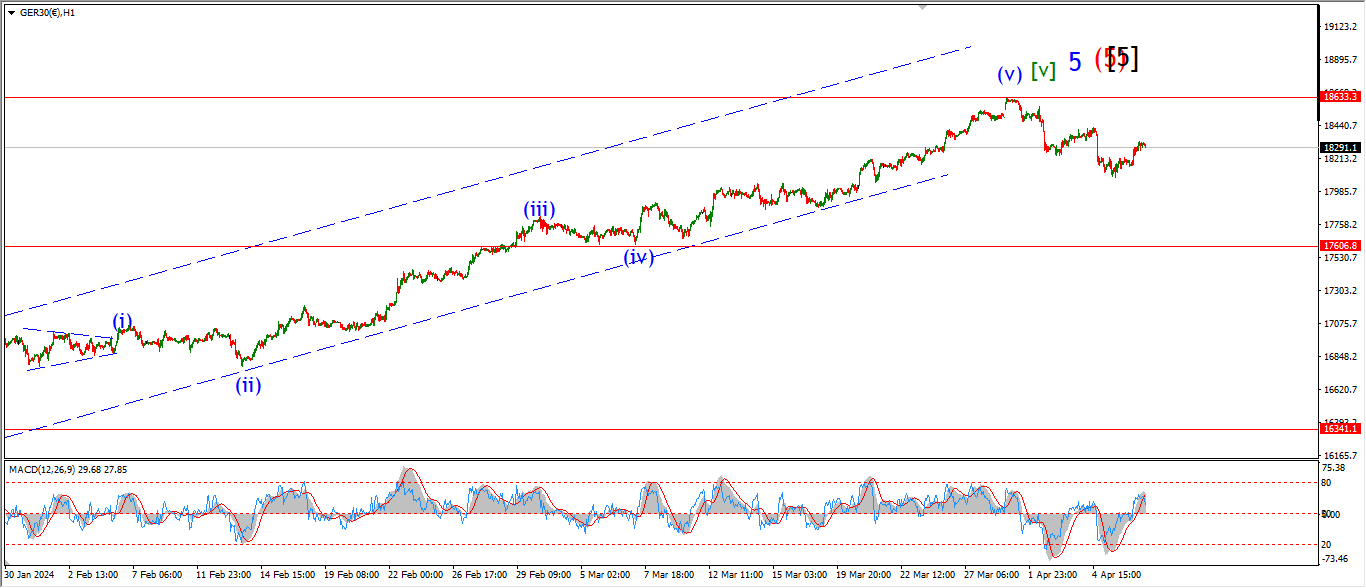Select the chart shift triangle marker

(923, 7)
